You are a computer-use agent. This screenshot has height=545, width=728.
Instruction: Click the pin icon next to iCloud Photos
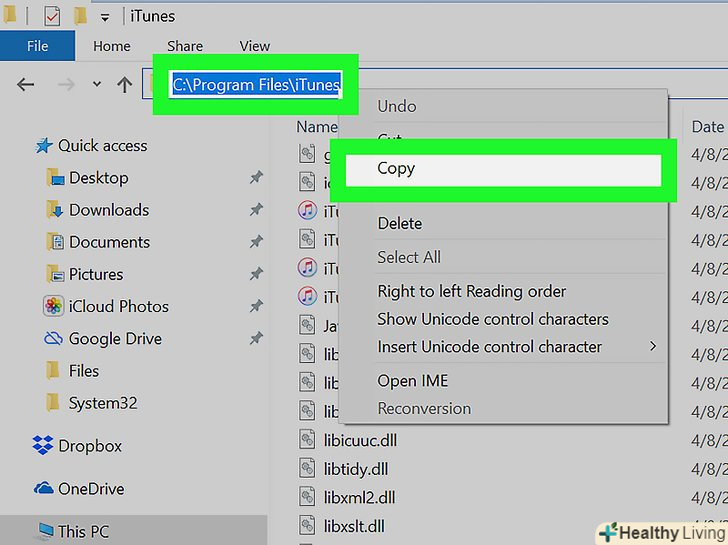pyautogui.click(x=256, y=306)
